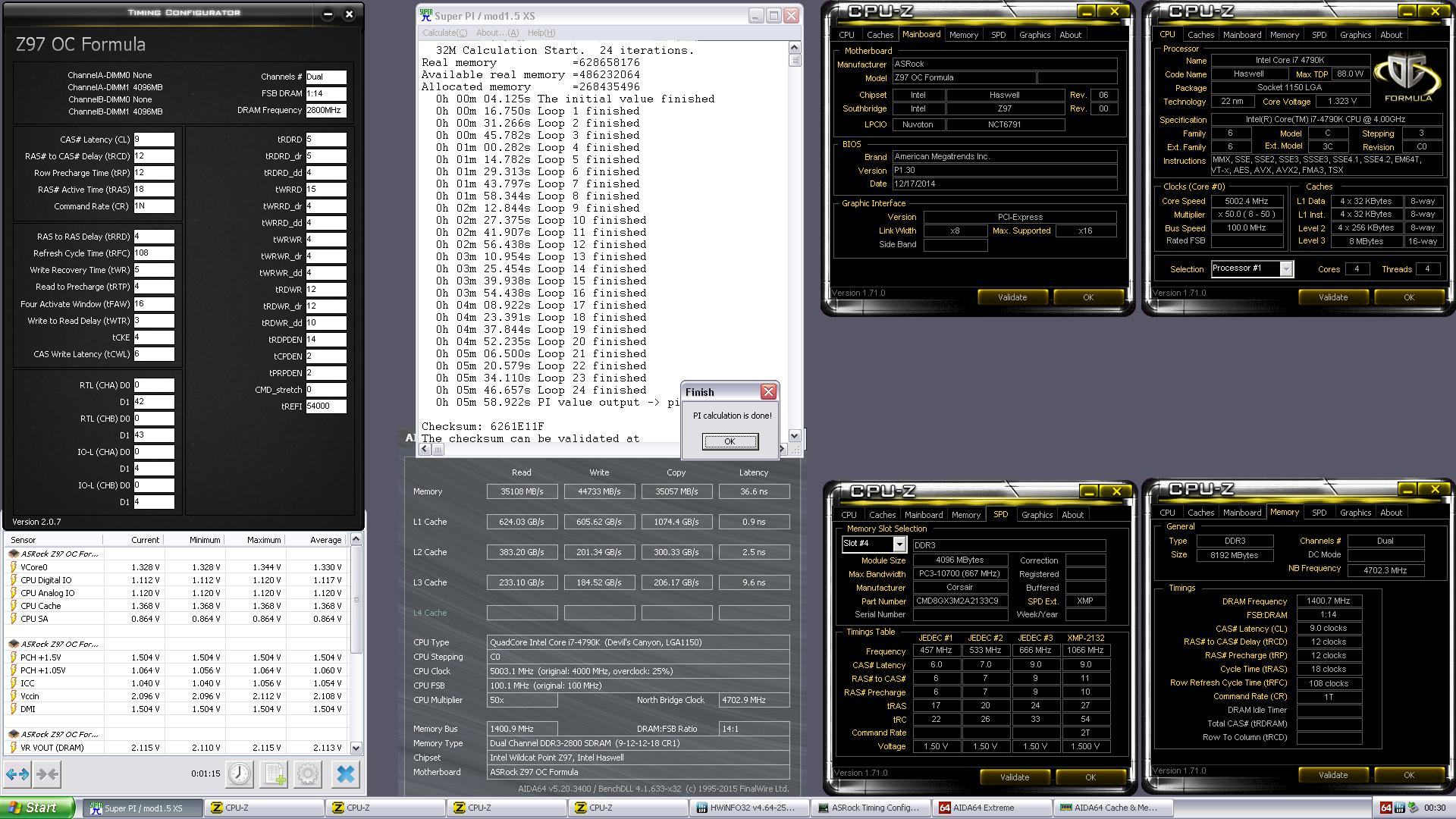Click OK in the Finish dialog
This screenshot has width=1456, height=819.
click(730, 441)
